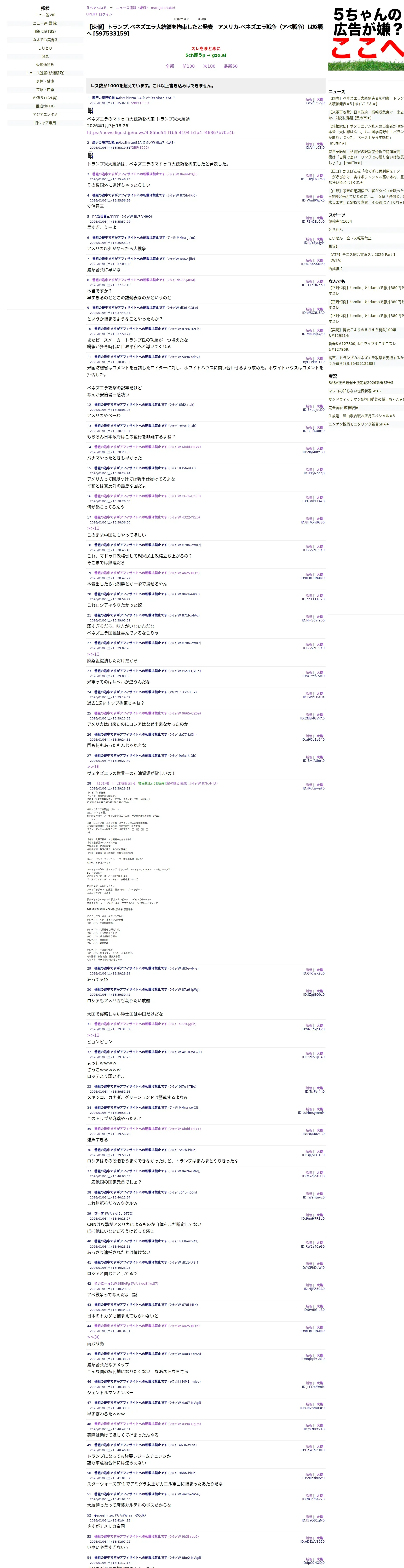This screenshot has height=1568, width=404.
Task: Select 競馬 board in the sidebar
Action: click(45, 57)
